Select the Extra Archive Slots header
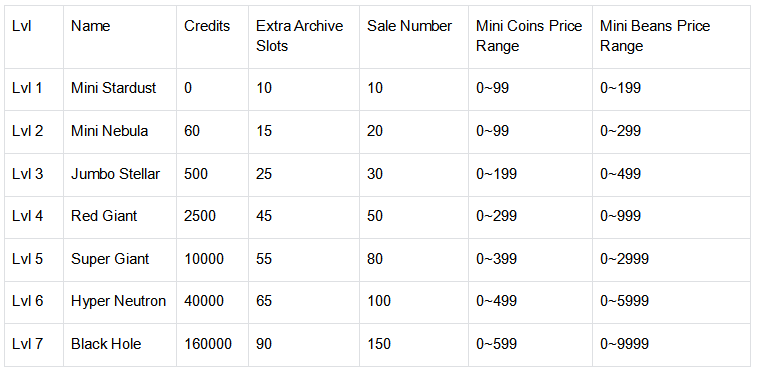 coord(299,36)
